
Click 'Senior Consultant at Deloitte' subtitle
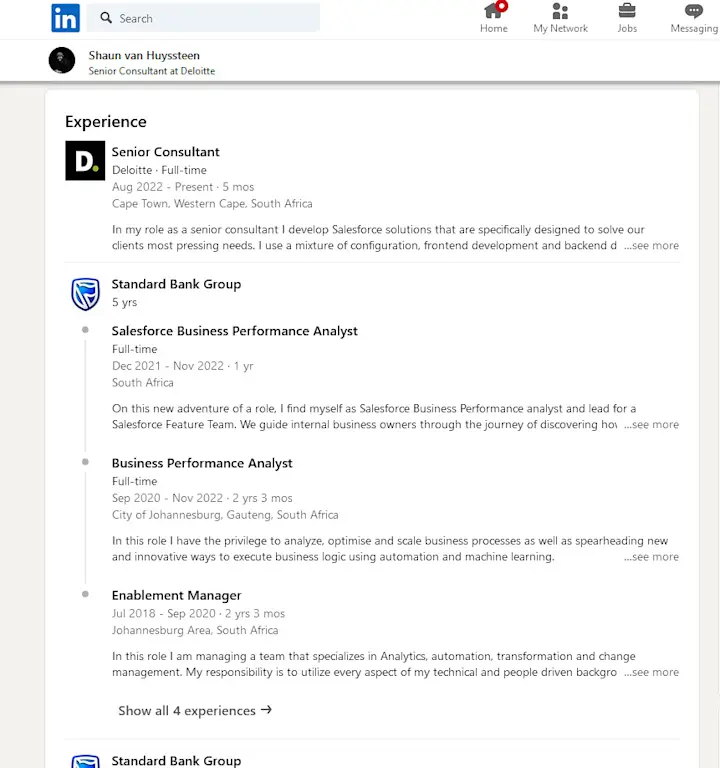pyautogui.click(x=151, y=71)
